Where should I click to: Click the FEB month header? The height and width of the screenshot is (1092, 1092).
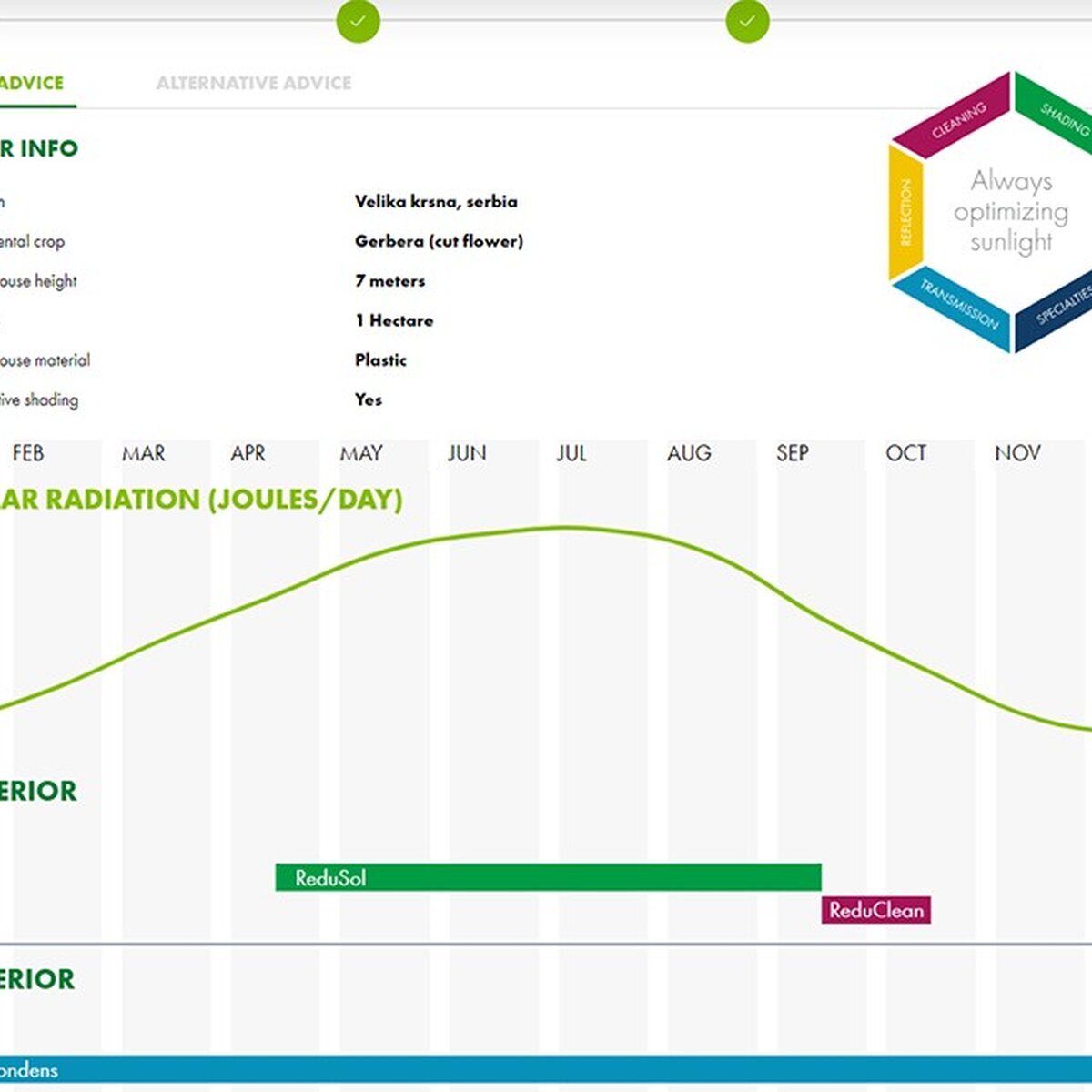pyautogui.click(x=28, y=453)
